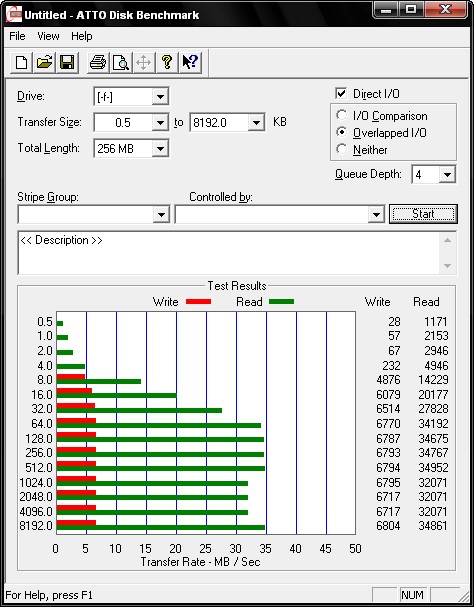This screenshot has width=474, height=607.
Task: Open Print Preview magnifier icon
Action: pyautogui.click(x=120, y=62)
